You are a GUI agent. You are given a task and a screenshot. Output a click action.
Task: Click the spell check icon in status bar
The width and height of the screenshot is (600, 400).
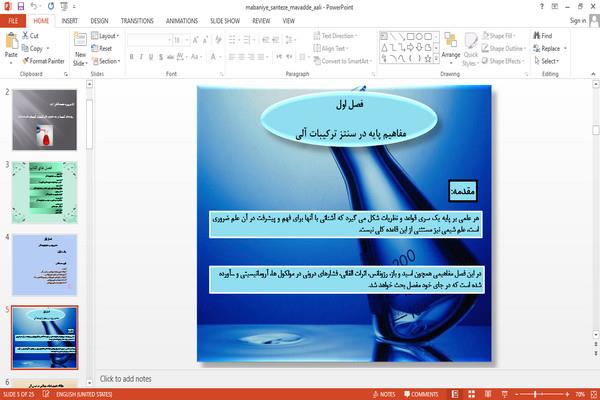click(x=46, y=394)
